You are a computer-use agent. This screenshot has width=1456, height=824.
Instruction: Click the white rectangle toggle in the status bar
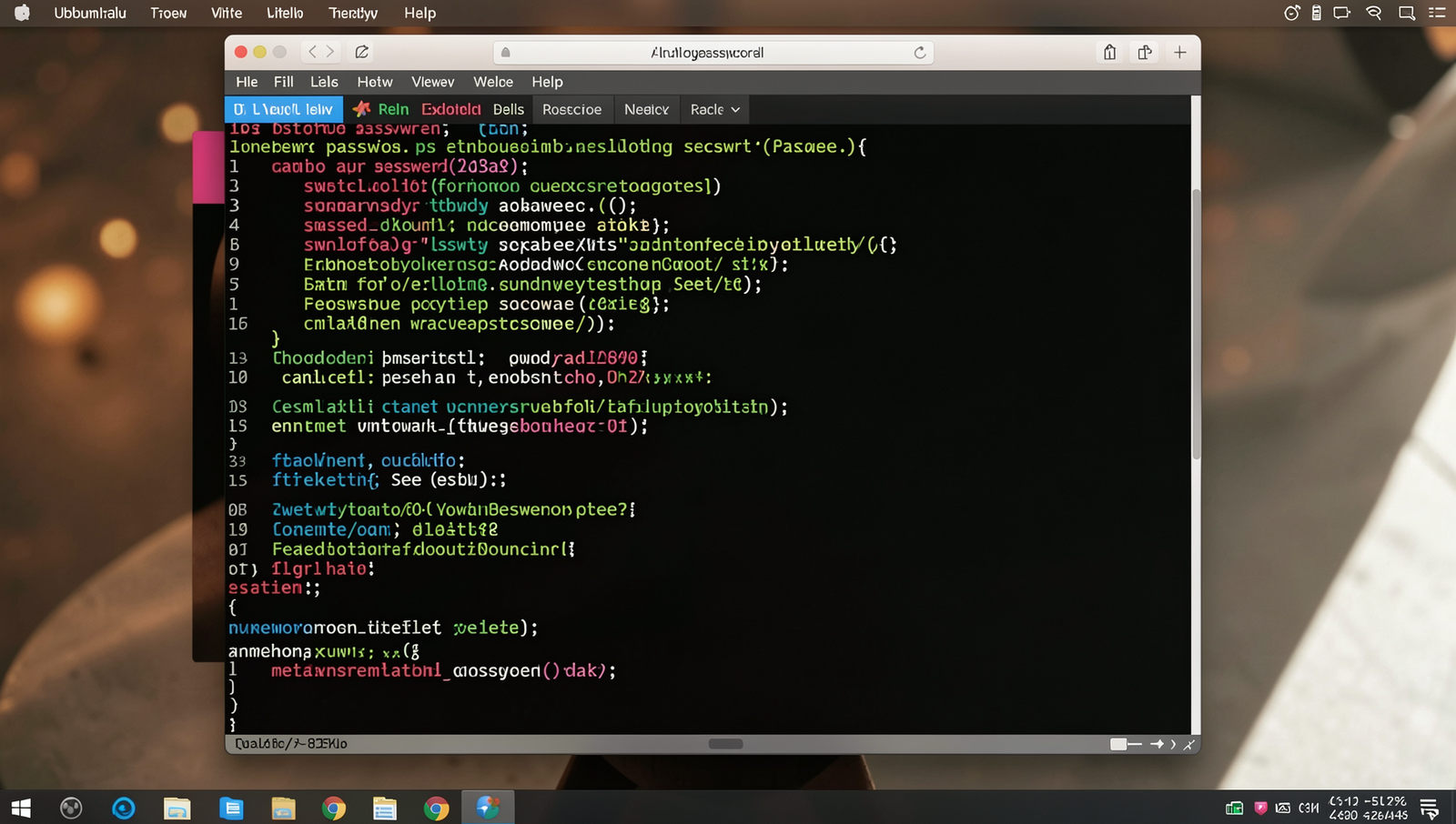pyautogui.click(x=1118, y=744)
